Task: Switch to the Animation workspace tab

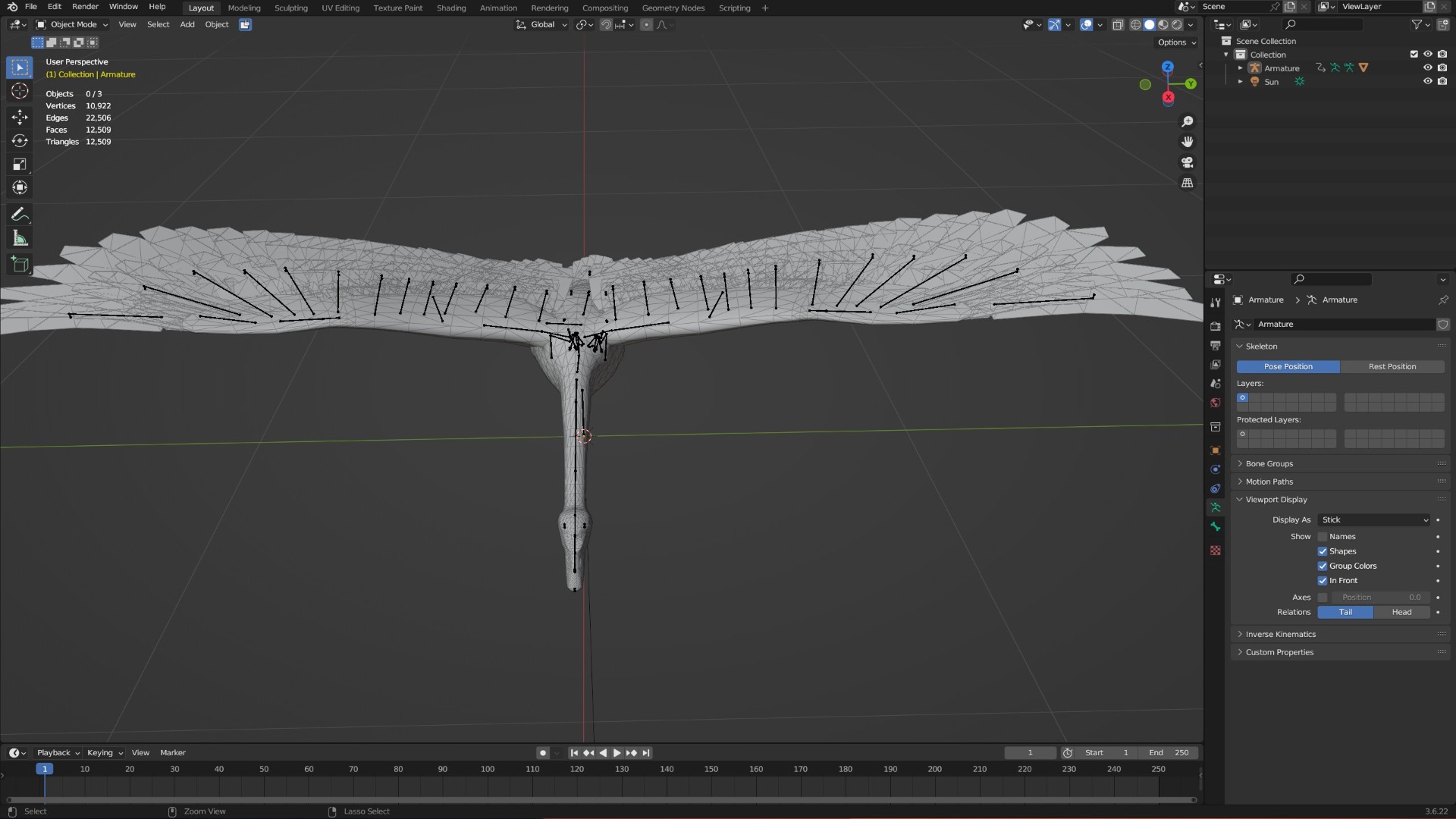Action: coord(498,8)
